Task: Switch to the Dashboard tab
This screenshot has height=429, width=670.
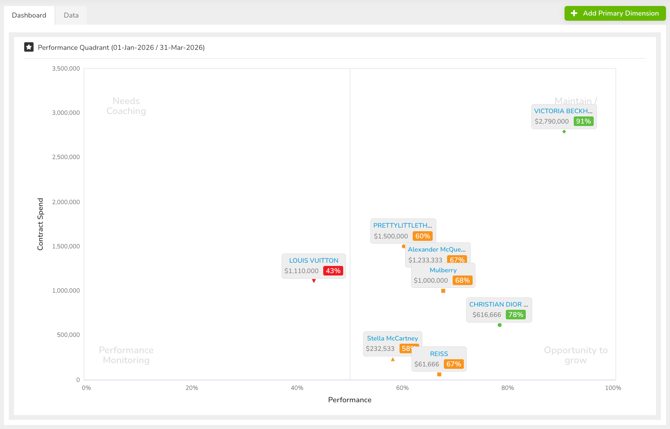Action: [29, 15]
